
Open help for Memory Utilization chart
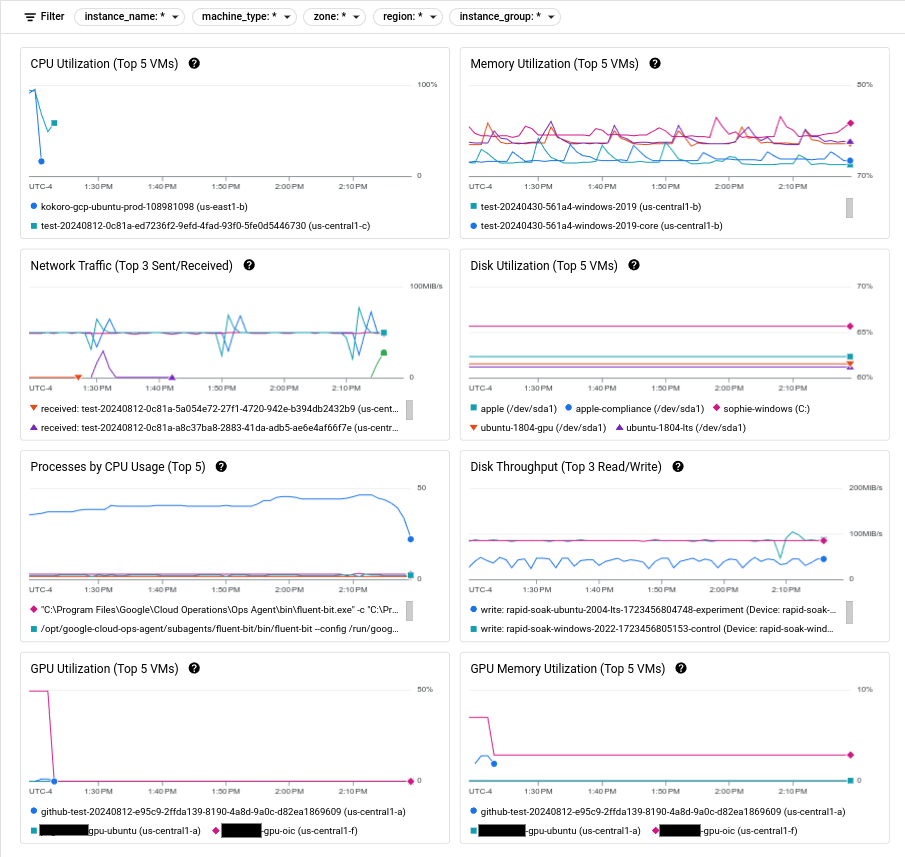point(654,64)
